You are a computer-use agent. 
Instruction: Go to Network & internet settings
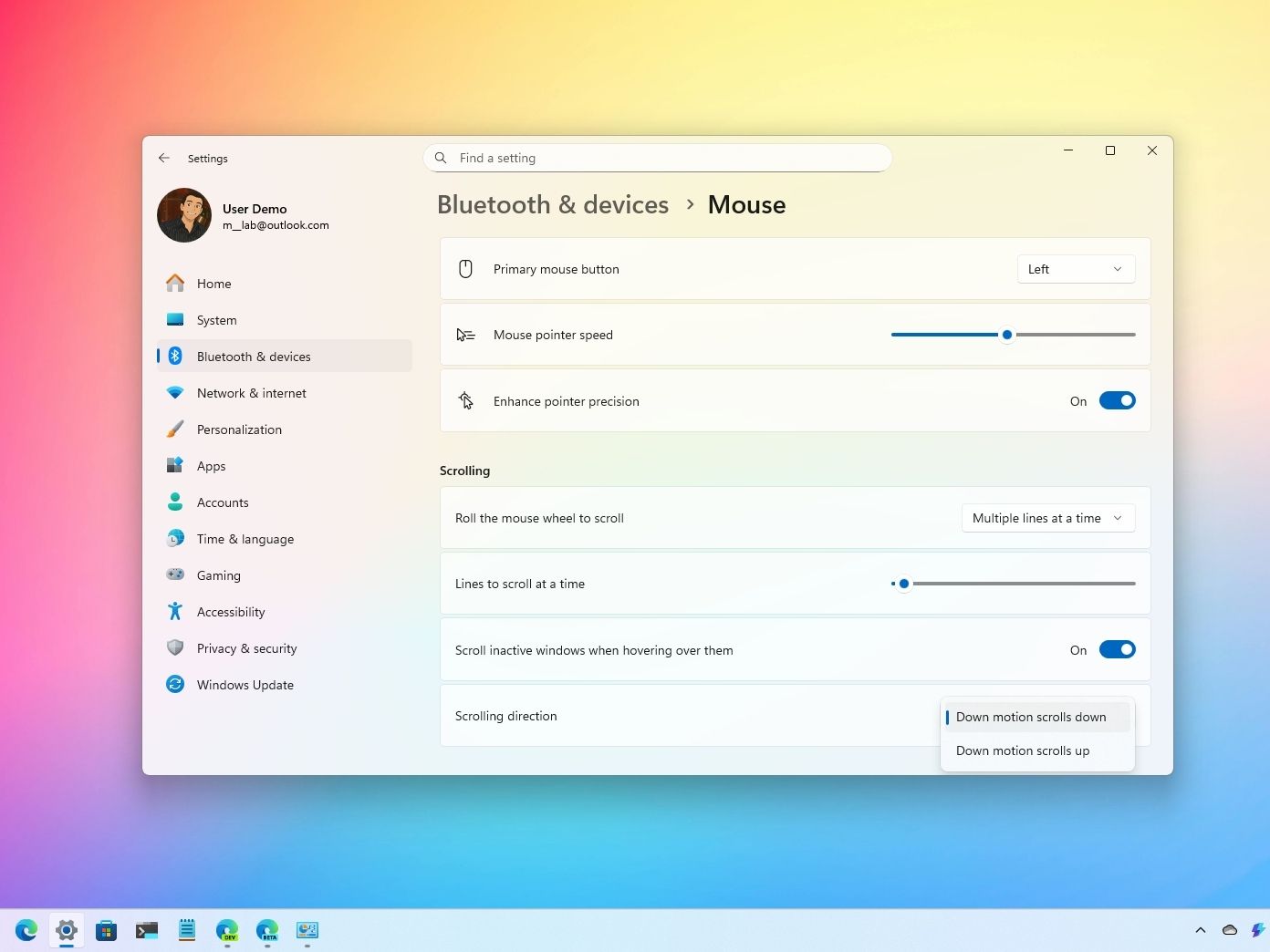(252, 393)
